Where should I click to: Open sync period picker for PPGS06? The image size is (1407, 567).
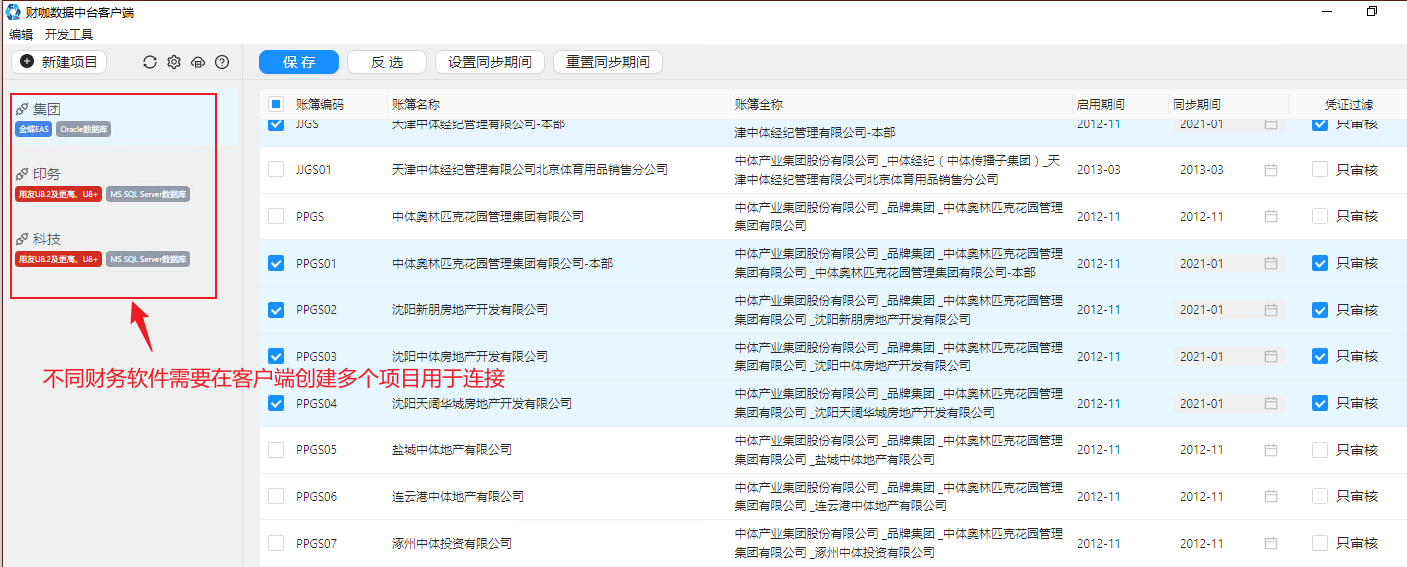[x=1228, y=497]
